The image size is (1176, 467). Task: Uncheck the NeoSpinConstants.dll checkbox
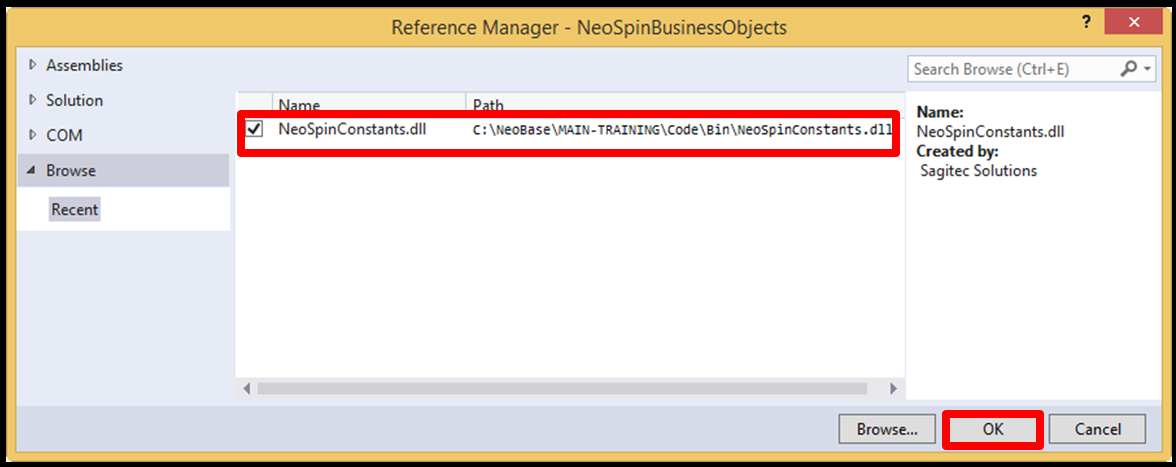click(x=255, y=129)
